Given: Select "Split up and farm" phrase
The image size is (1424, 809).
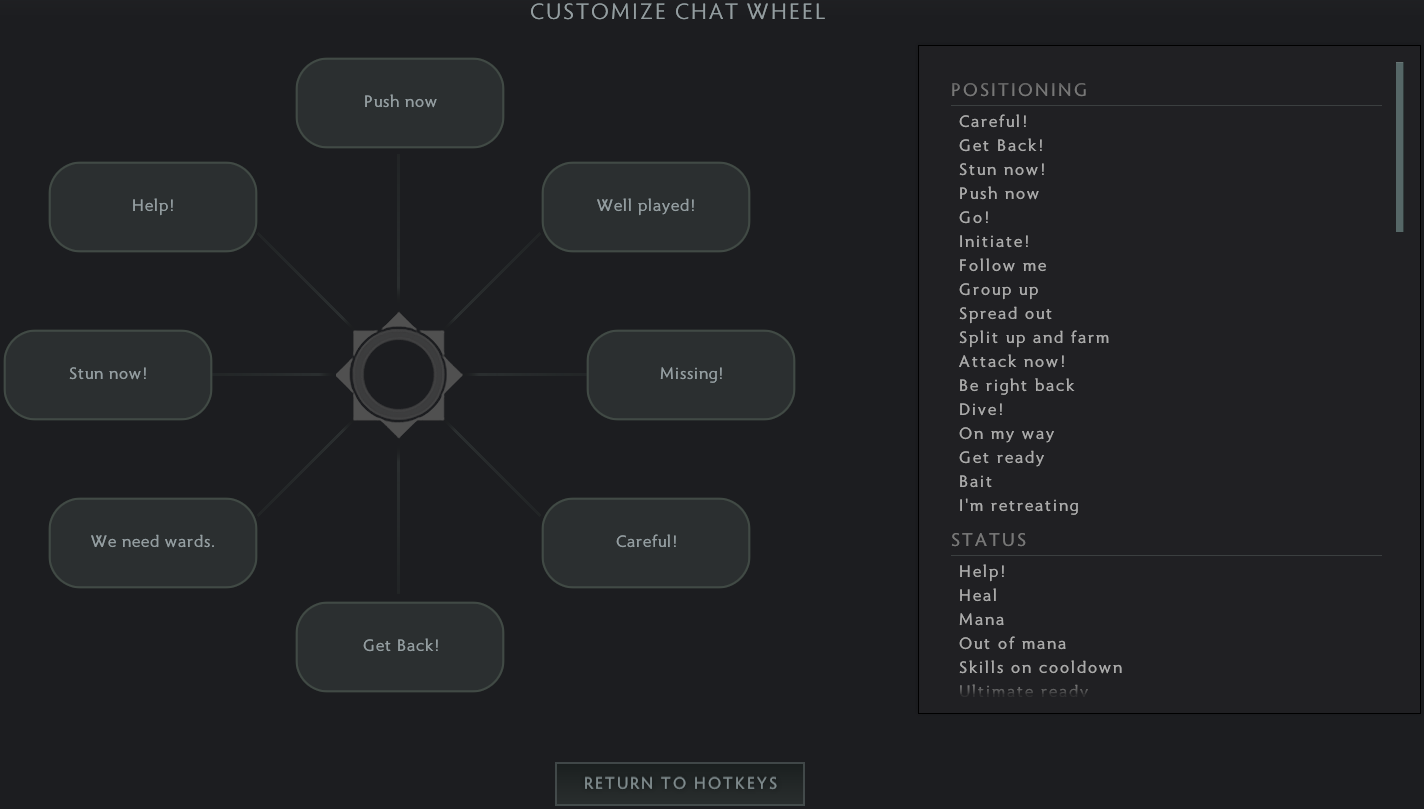Looking at the screenshot, I should [1034, 338].
